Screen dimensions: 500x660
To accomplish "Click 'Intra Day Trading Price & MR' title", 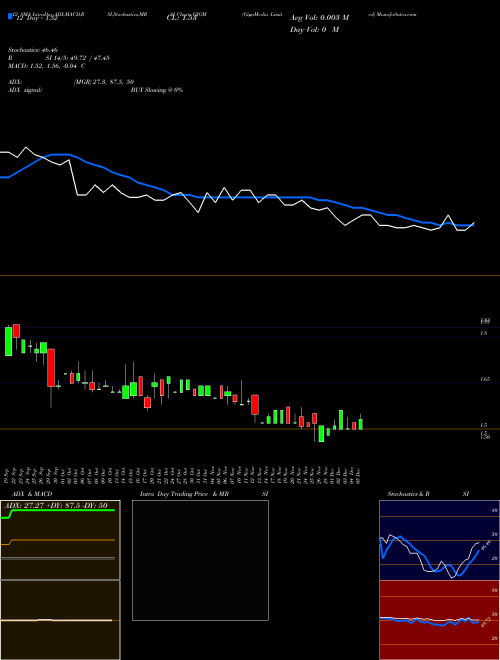I will pos(184,494).
